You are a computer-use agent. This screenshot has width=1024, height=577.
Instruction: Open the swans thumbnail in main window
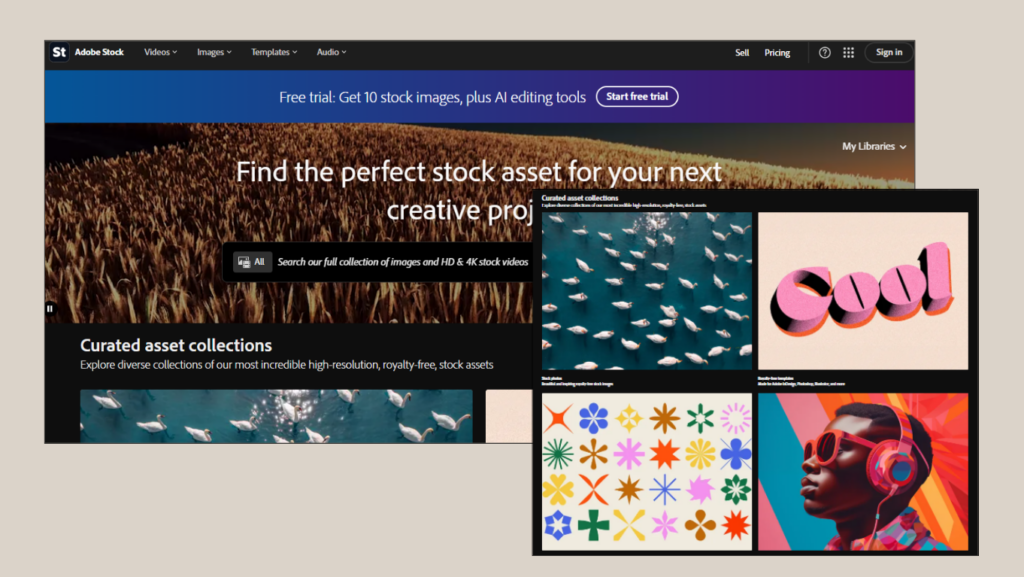click(x=276, y=416)
